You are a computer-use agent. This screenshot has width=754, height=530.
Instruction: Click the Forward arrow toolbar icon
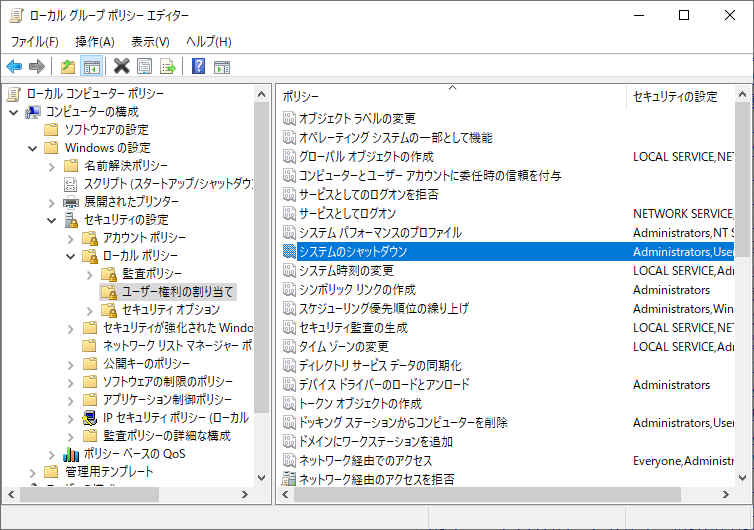37,66
